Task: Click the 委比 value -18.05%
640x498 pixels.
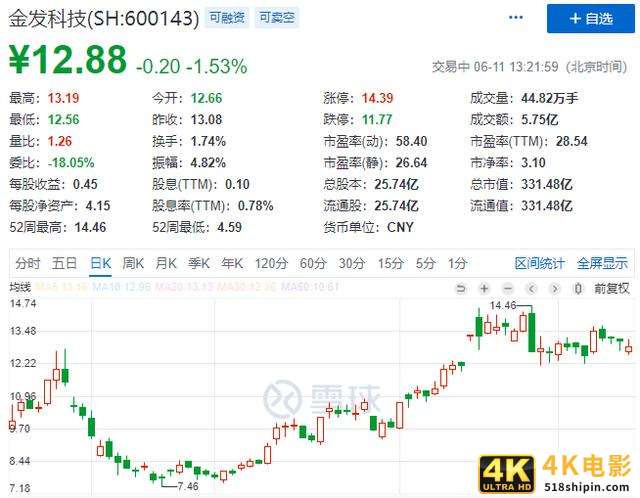Action: click(x=71, y=162)
